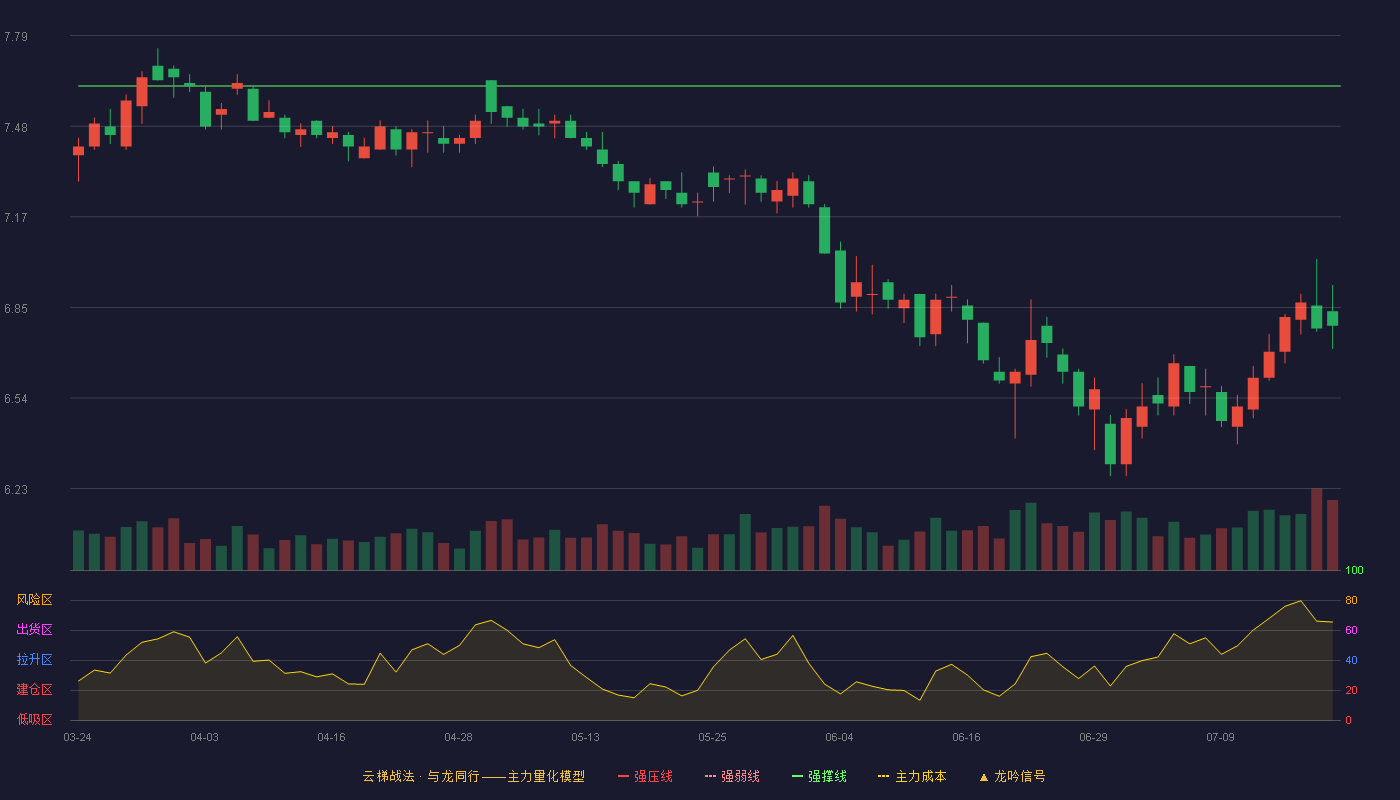
Task: Toggle the 主力成本 legend entry
Action: click(x=912, y=776)
